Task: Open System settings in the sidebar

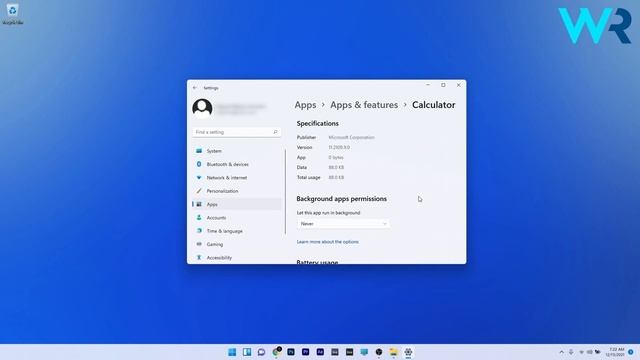Action: point(237,151)
